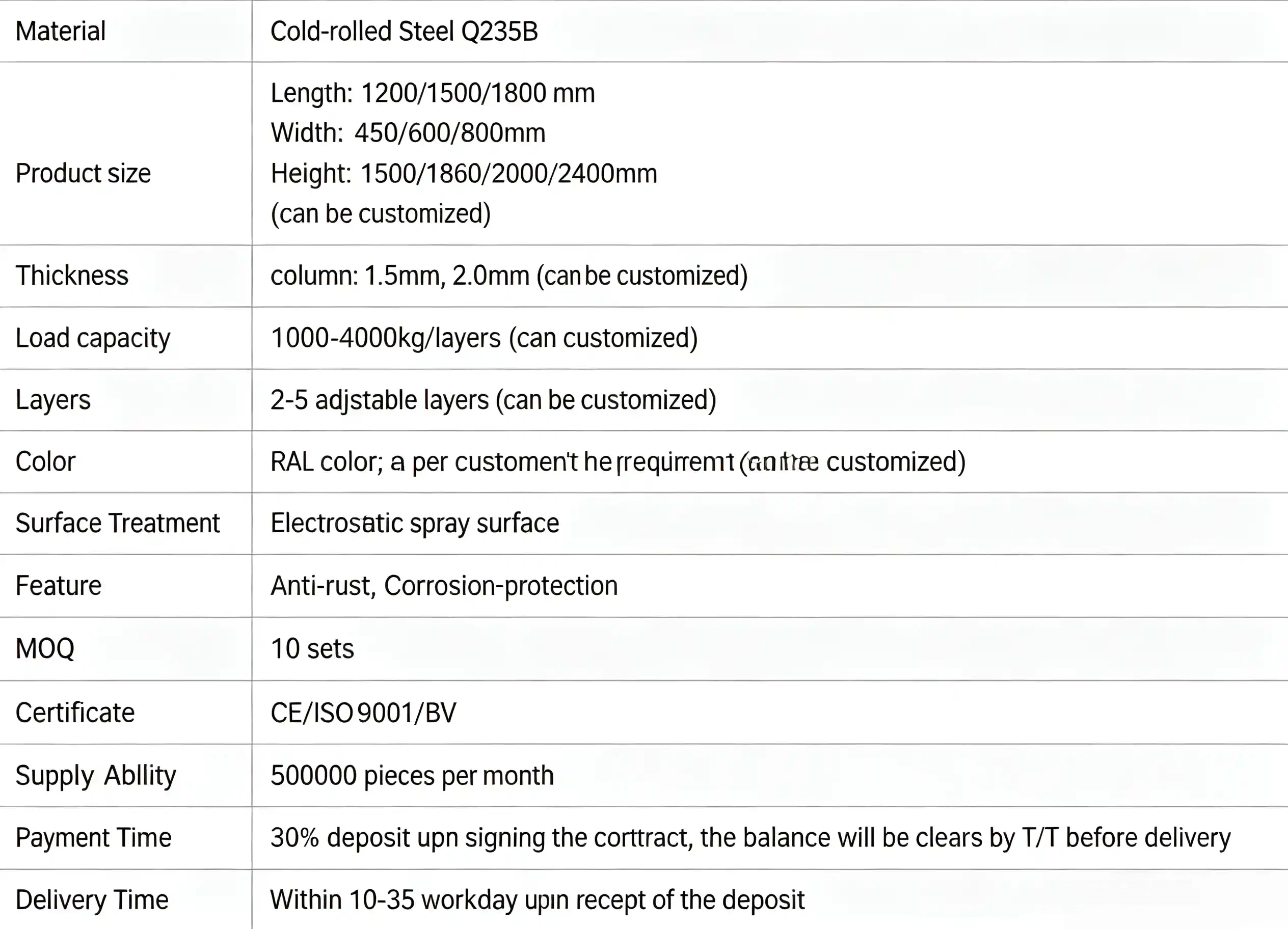
Task: Click the Product size label
Action: pyautogui.click(x=83, y=173)
